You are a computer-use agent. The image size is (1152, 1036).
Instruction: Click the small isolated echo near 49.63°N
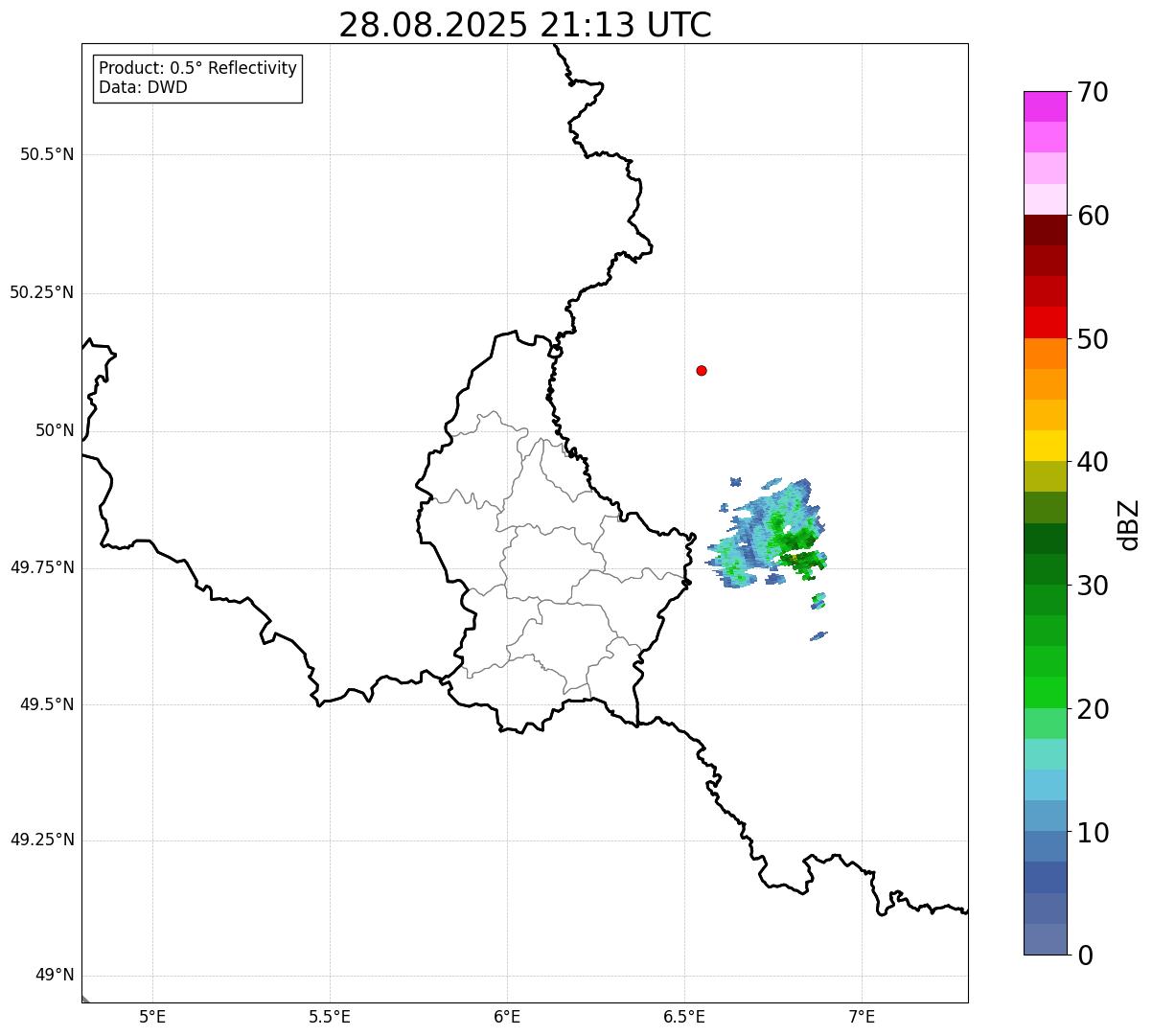click(818, 635)
